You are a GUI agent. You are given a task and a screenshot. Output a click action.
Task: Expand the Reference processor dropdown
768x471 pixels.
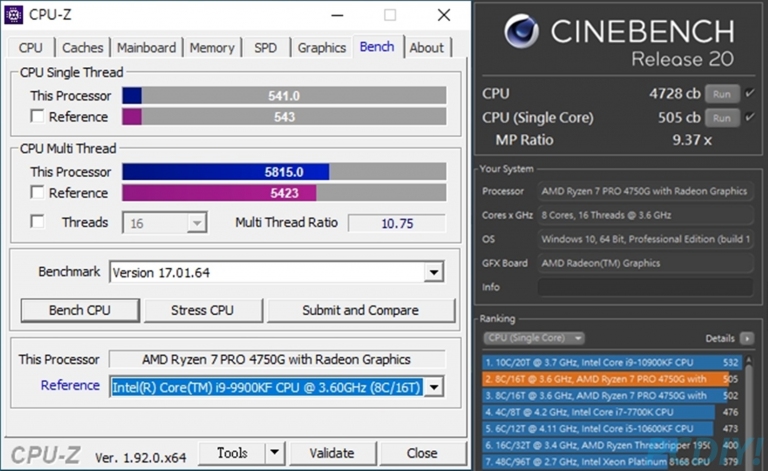point(434,387)
